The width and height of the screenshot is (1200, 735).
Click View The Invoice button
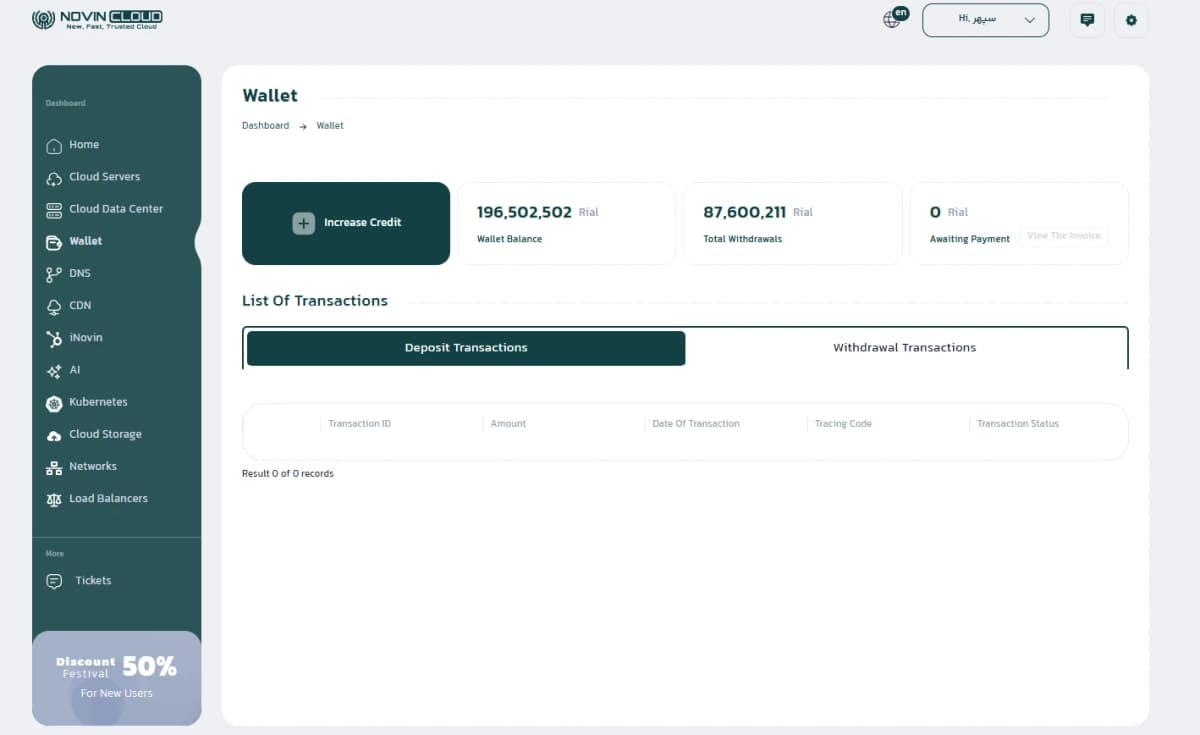(1064, 236)
